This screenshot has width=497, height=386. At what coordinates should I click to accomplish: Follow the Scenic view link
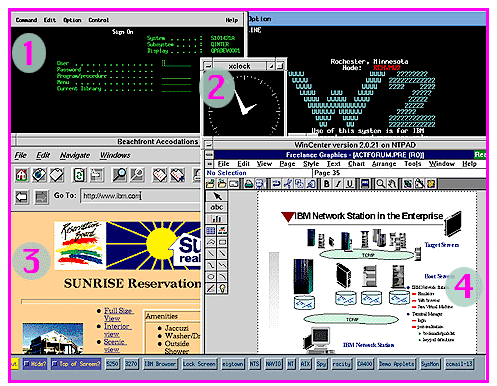click(x=115, y=345)
